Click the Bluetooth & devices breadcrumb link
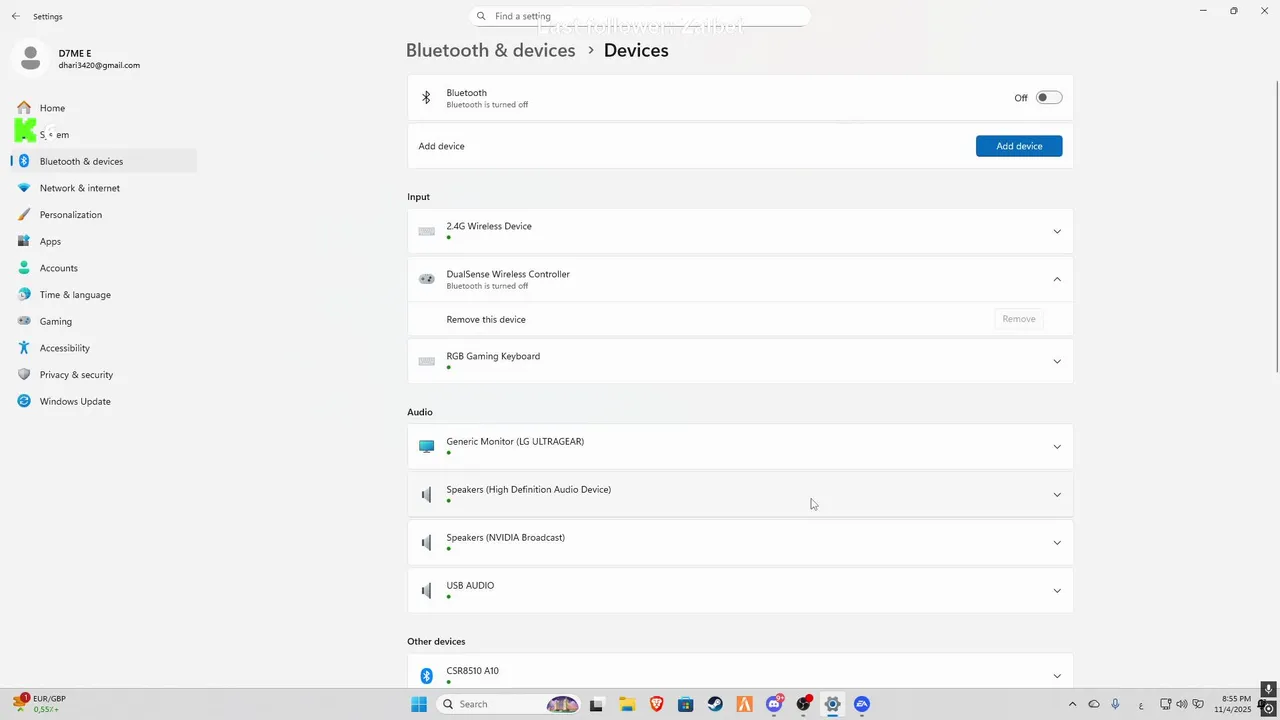Screen dimensions: 1280x720 [x=490, y=50]
